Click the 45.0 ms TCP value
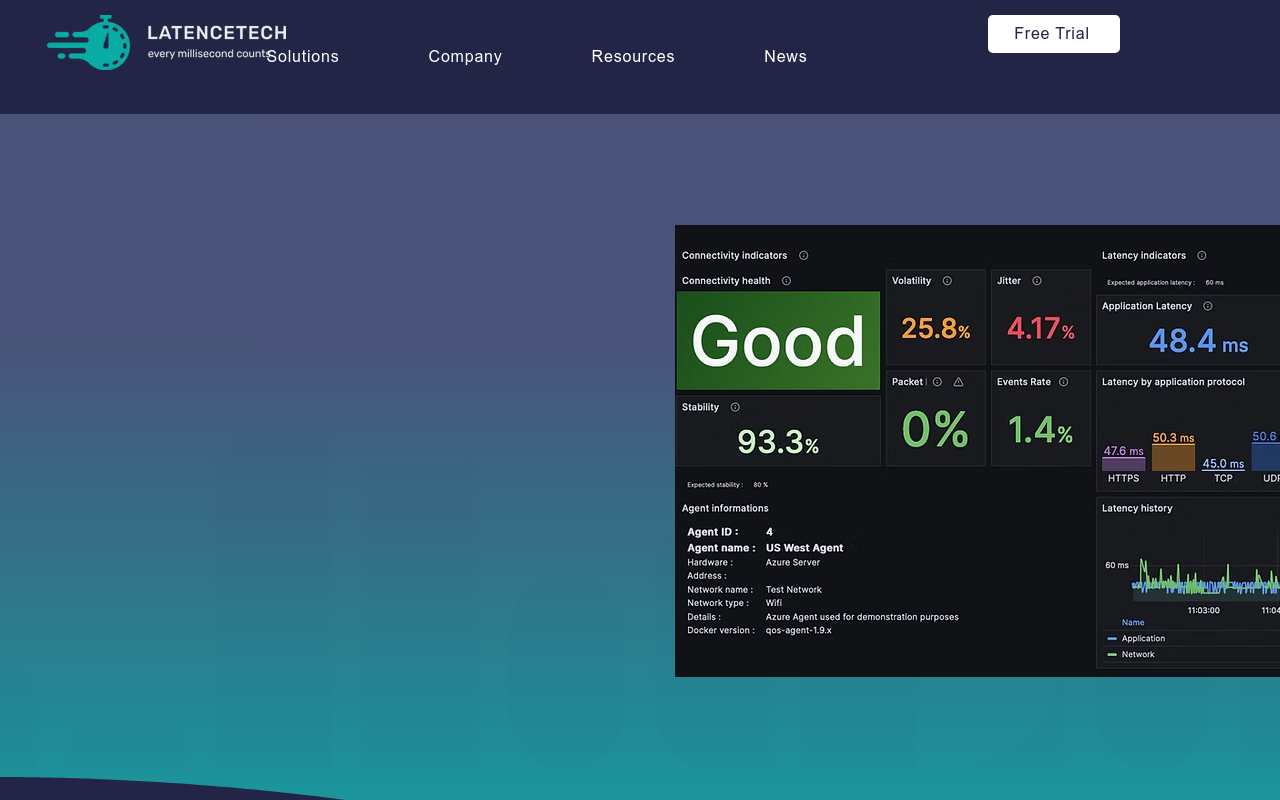 1223,463
